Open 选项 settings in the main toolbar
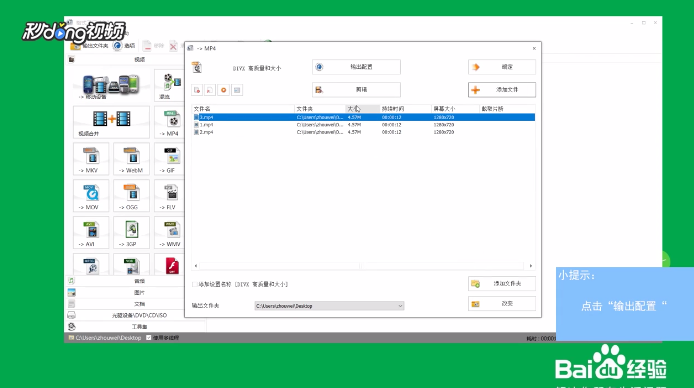 pyautogui.click(x=124, y=46)
